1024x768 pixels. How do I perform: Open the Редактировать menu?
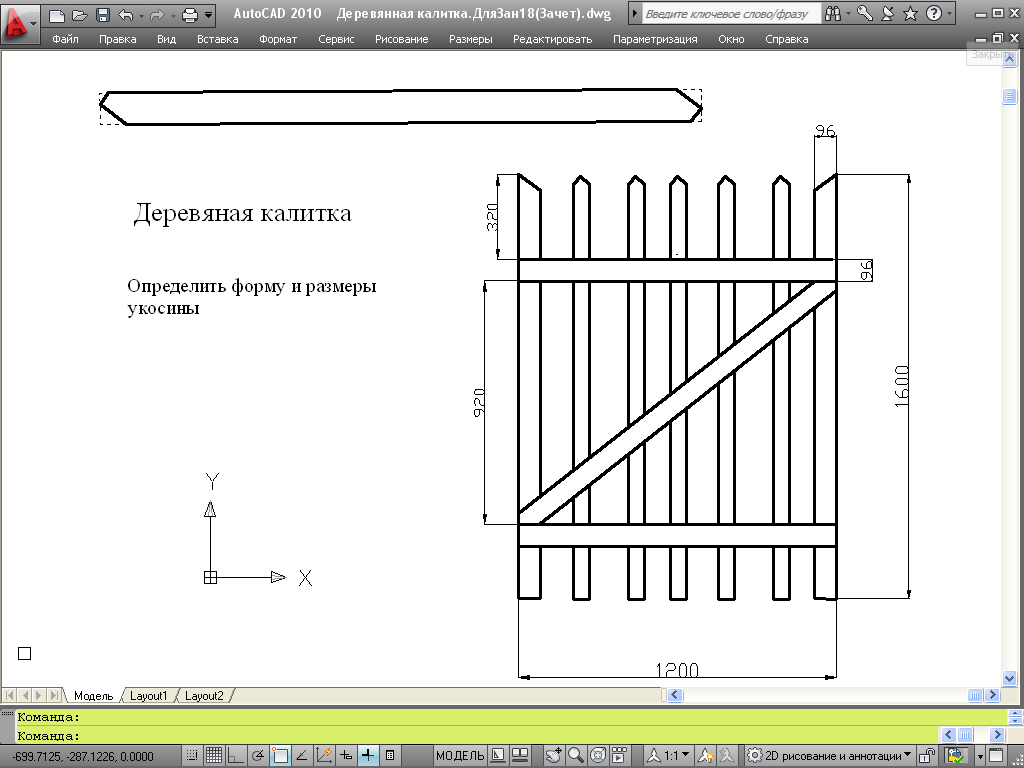pos(552,39)
